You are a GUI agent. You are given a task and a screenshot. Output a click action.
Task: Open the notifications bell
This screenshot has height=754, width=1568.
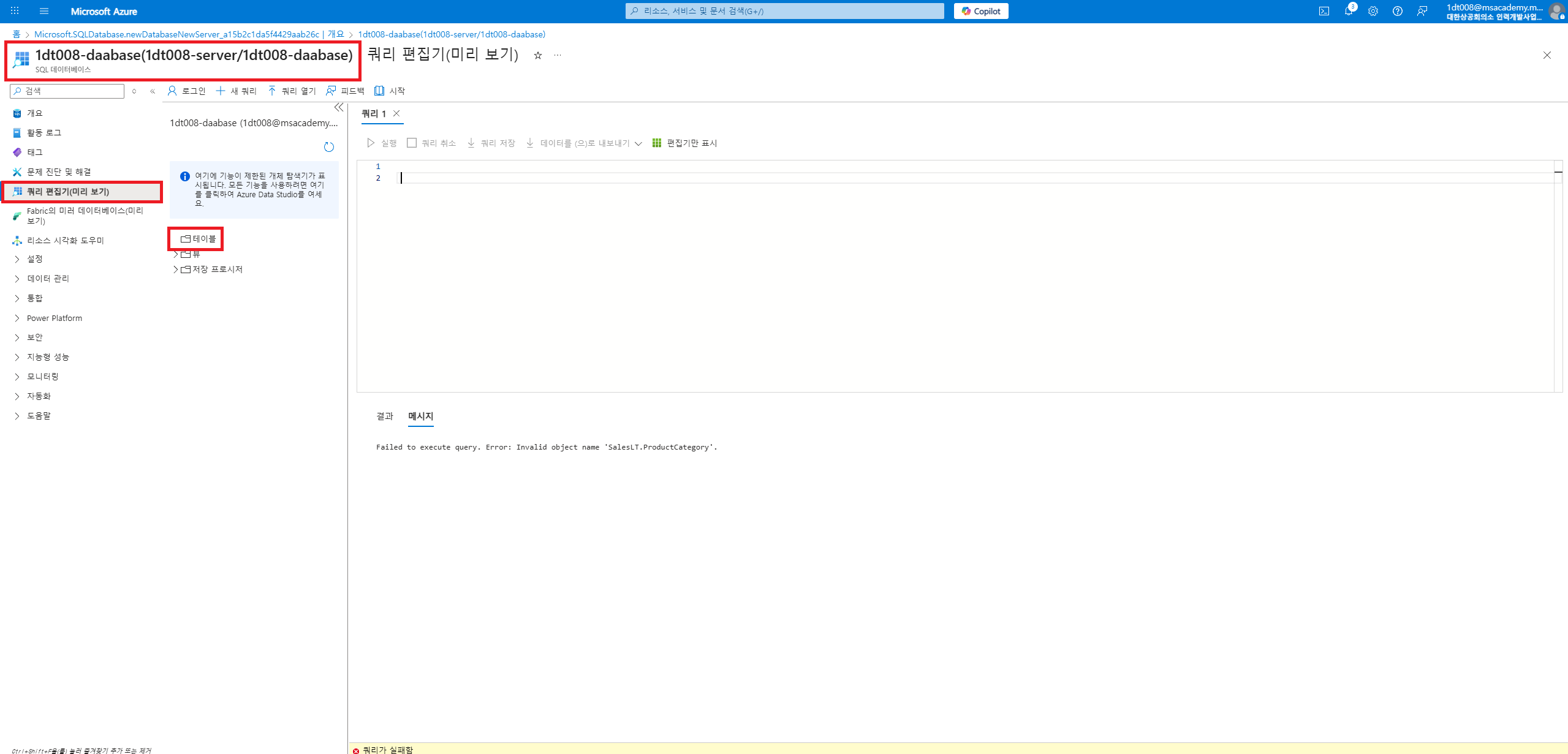(x=1348, y=11)
